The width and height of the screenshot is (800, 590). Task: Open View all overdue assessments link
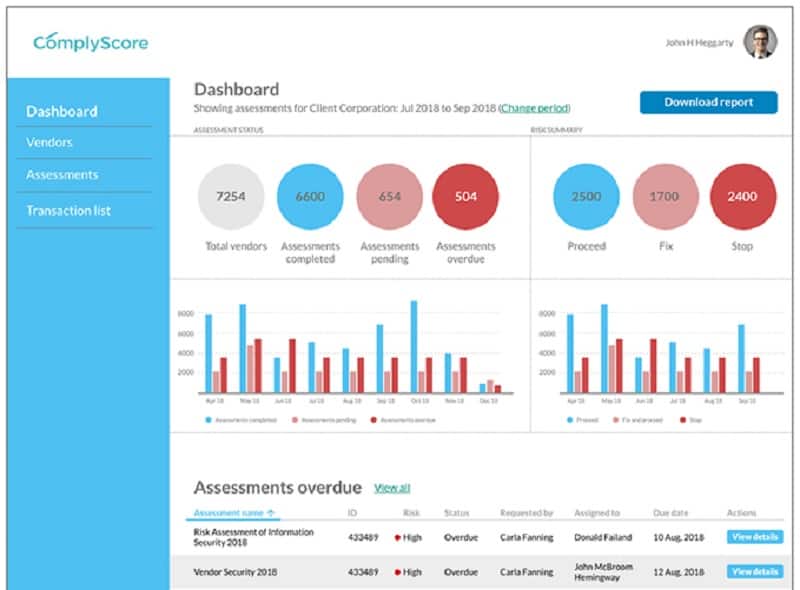pyautogui.click(x=392, y=488)
